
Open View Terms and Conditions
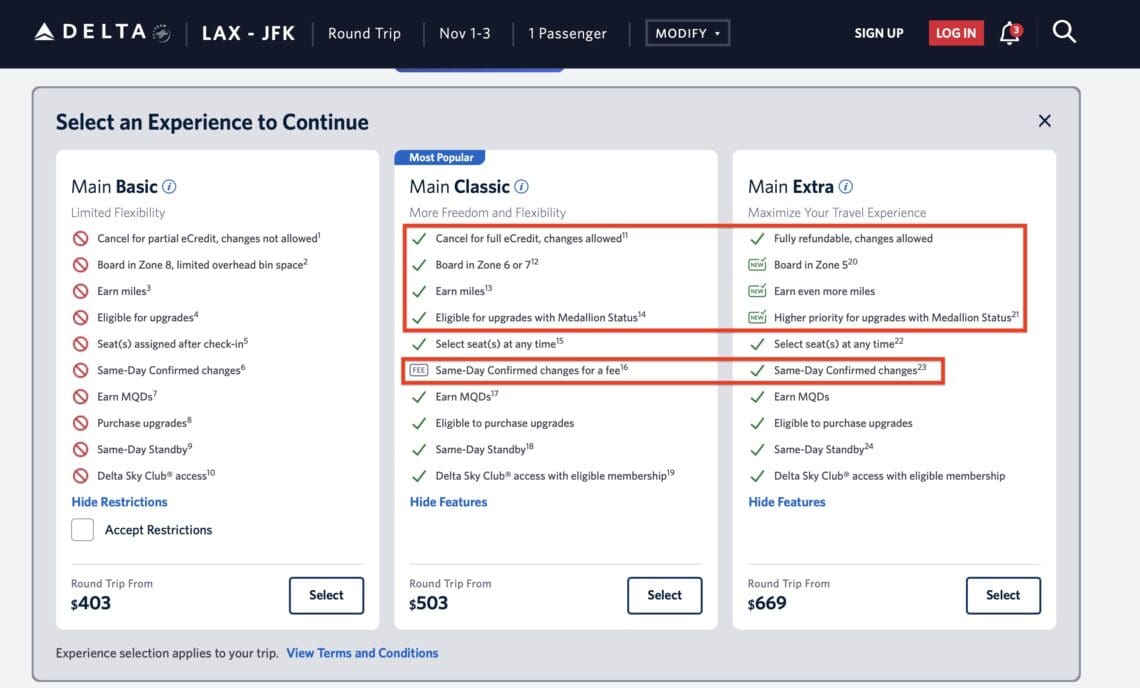[x=362, y=652]
